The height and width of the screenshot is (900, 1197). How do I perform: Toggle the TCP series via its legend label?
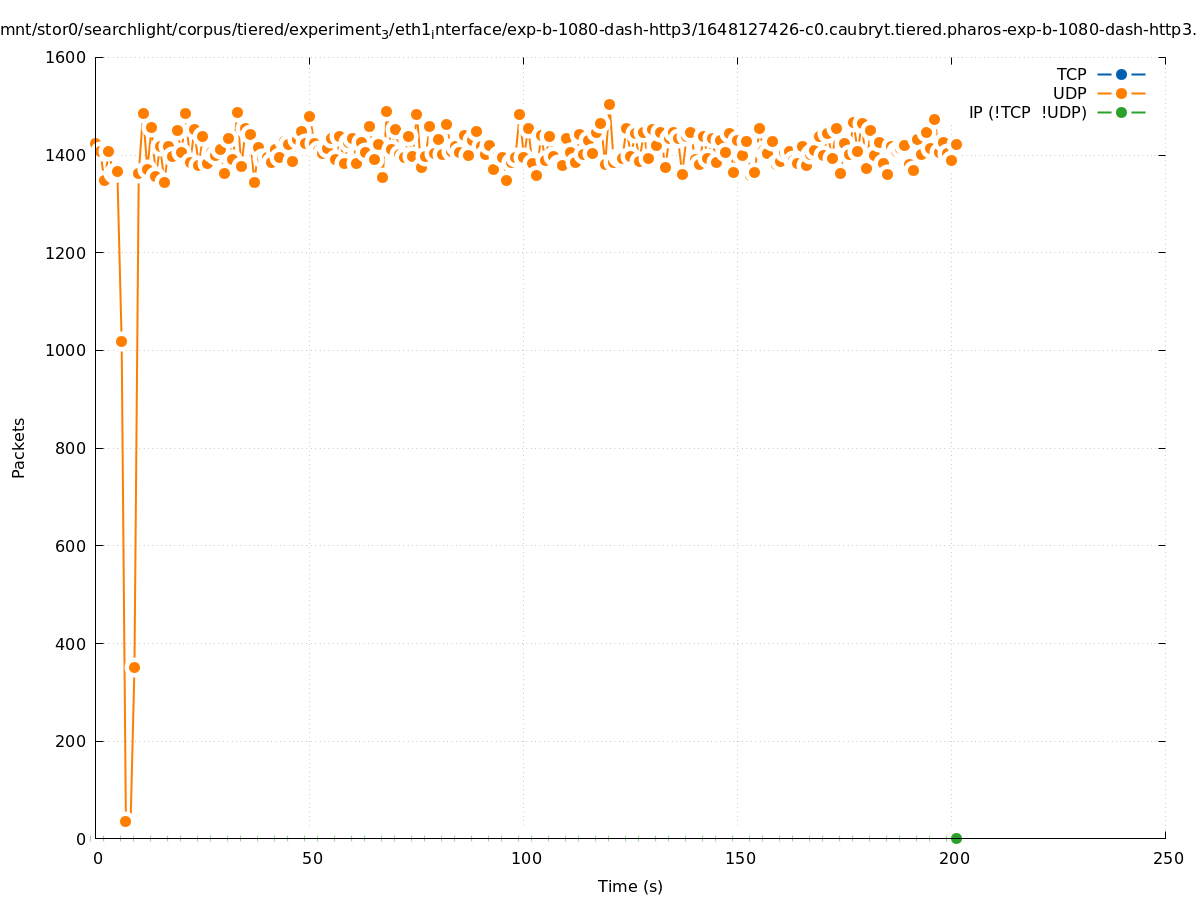click(1071, 74)
